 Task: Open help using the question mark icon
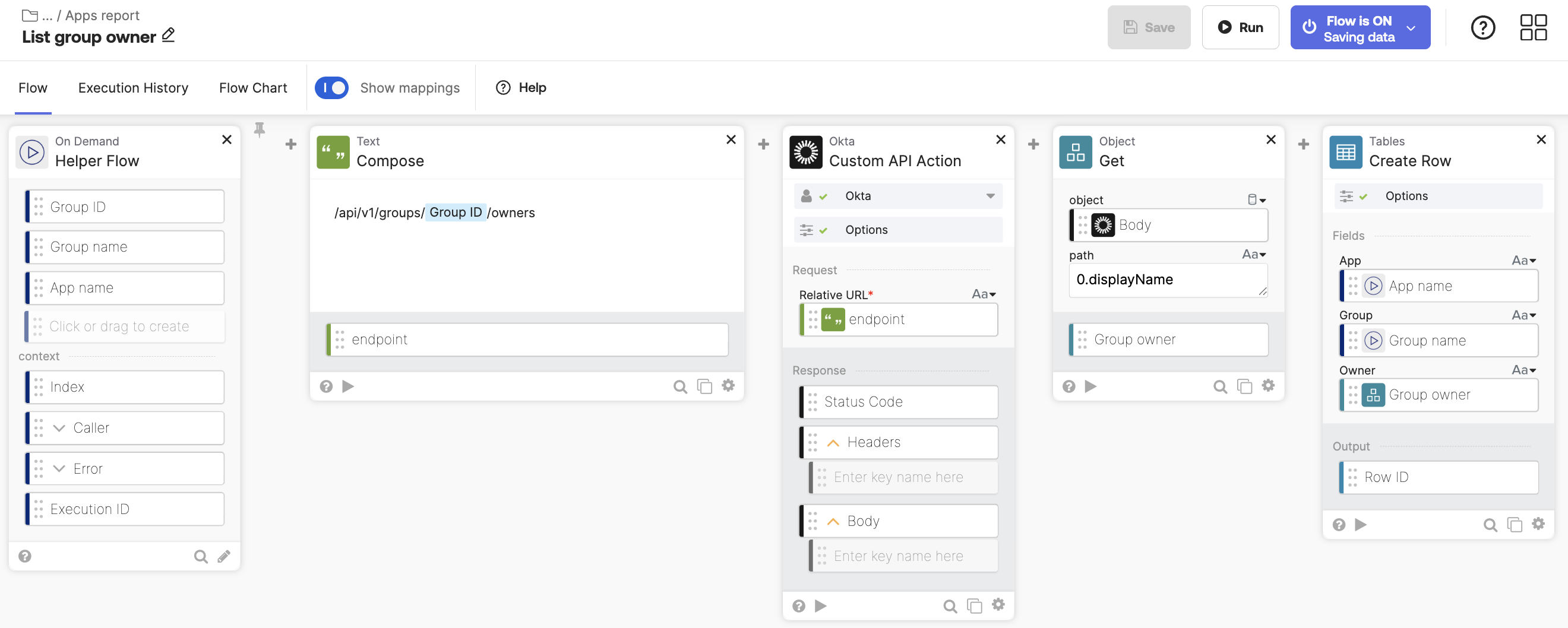1483,27
